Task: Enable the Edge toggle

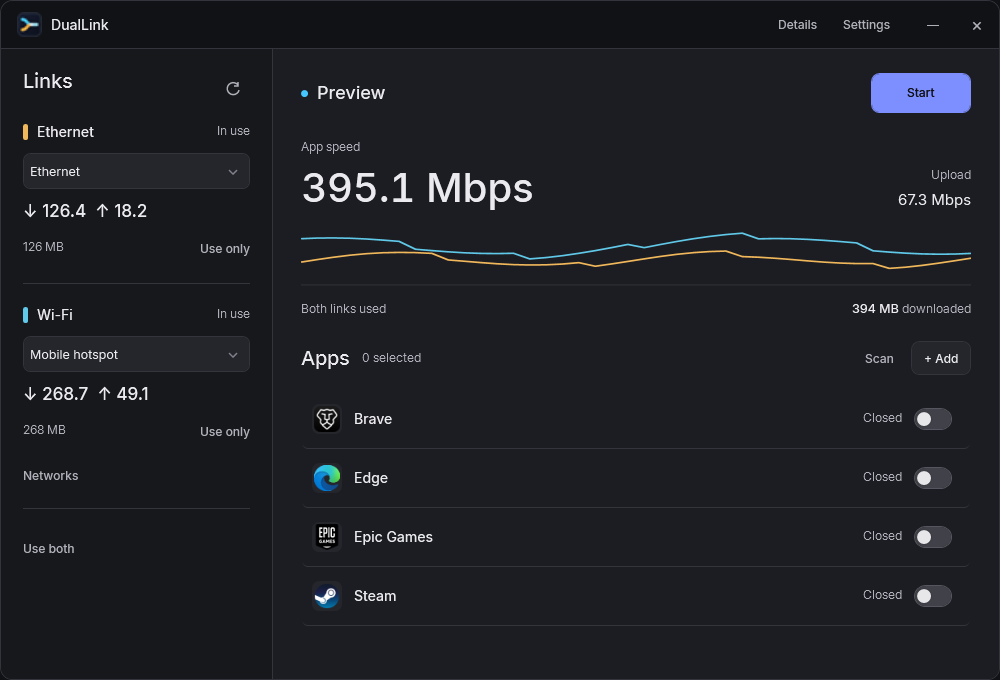Action: pos(932,478)
